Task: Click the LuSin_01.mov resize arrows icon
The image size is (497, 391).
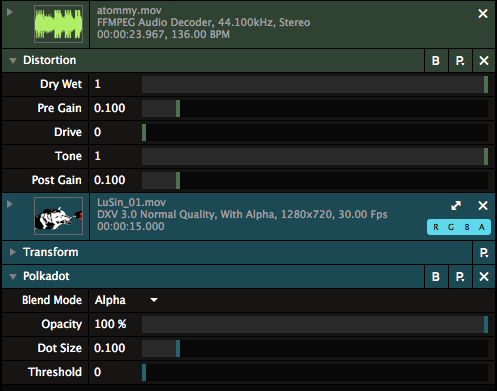Action: pyautogui.click(x=456, y=206)
